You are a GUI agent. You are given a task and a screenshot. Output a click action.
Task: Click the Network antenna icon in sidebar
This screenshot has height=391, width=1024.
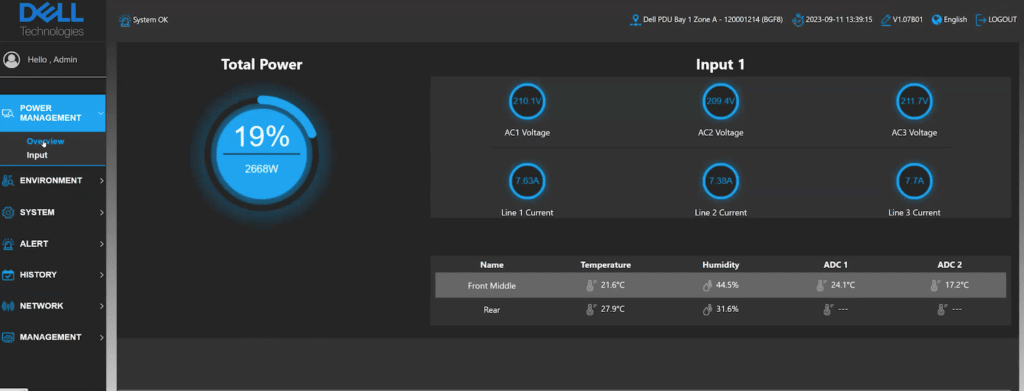coord(8,306)
